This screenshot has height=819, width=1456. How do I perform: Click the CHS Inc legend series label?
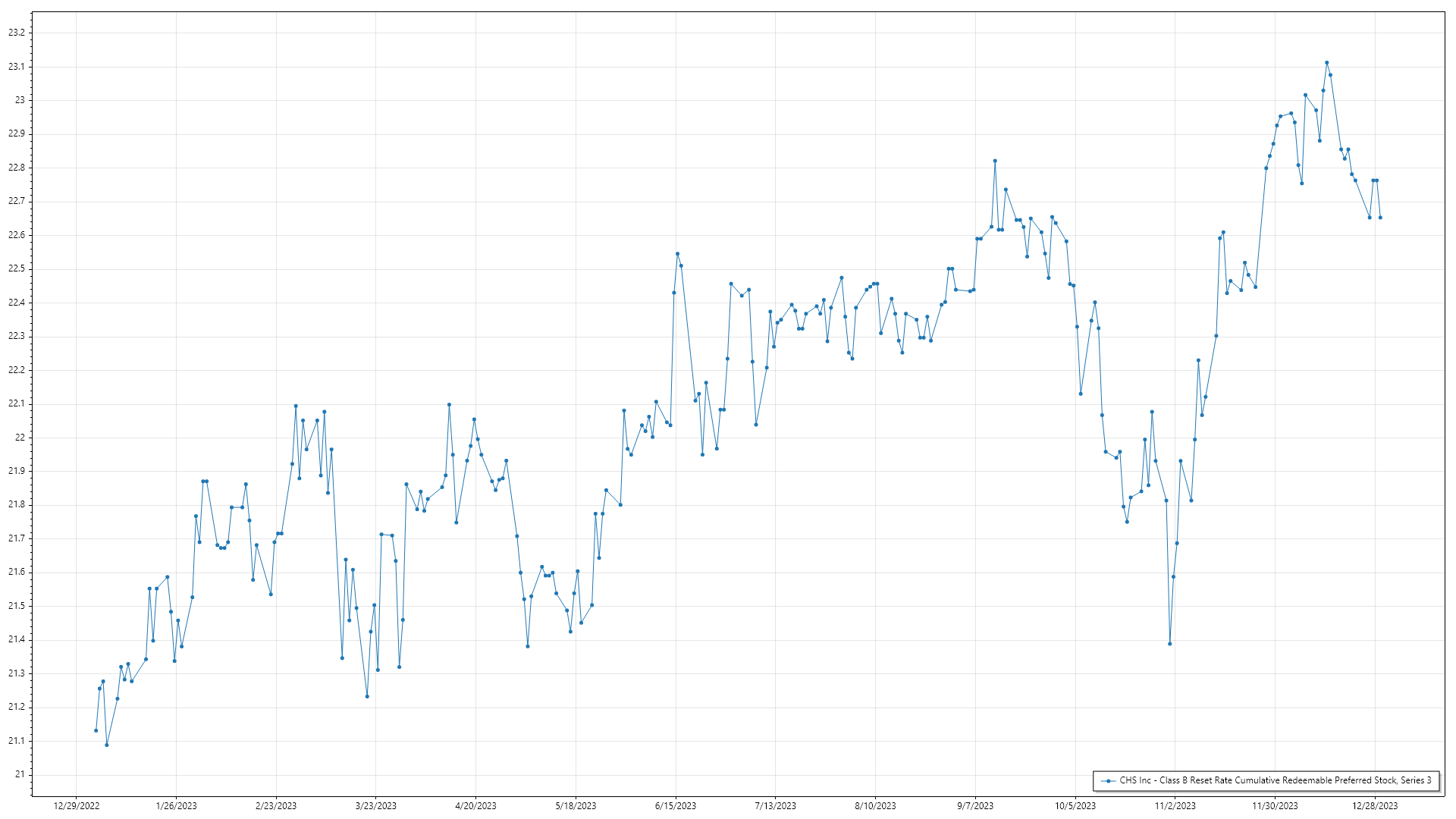tap(1276, 780)
